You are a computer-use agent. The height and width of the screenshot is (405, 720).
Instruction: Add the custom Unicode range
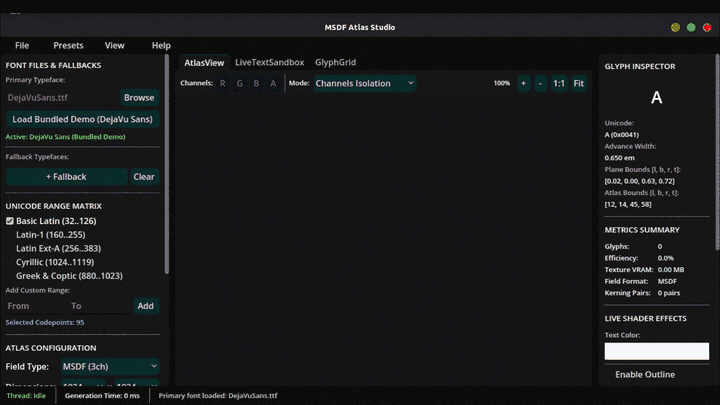click(x=146, y=306)
